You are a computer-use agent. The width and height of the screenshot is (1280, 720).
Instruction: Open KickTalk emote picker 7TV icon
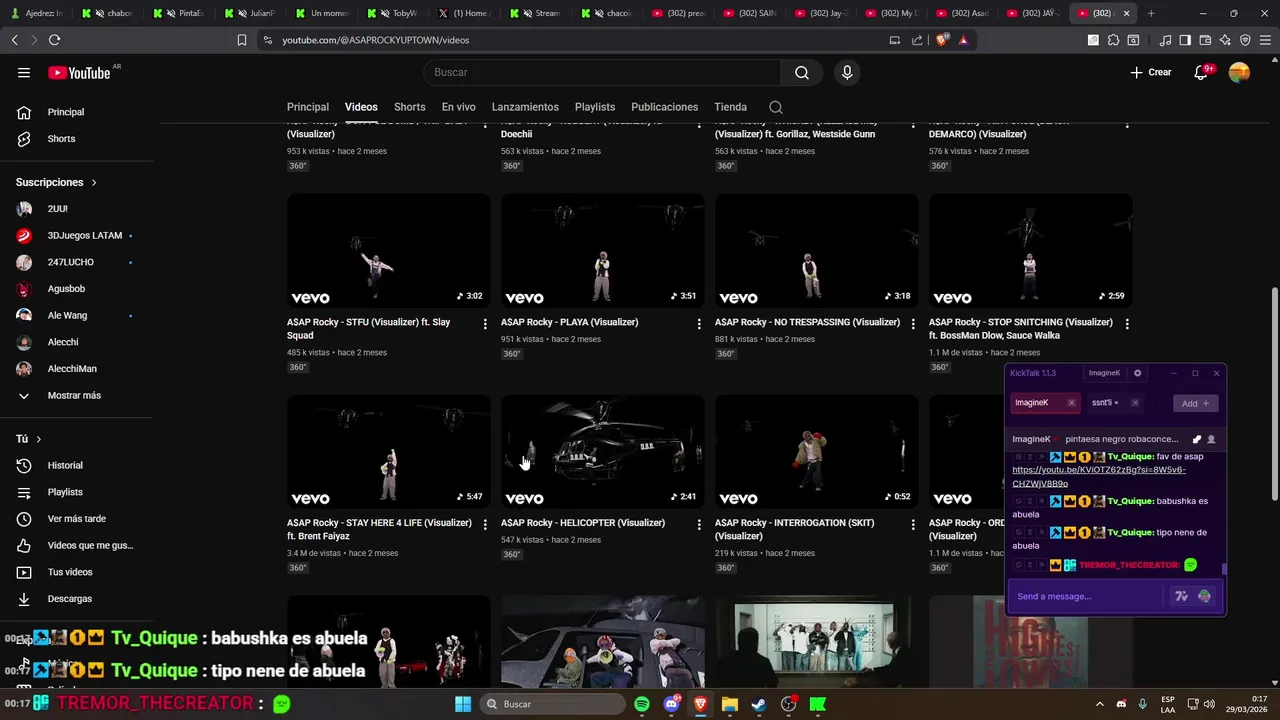pyautogui.click(x=1181, y=596)
